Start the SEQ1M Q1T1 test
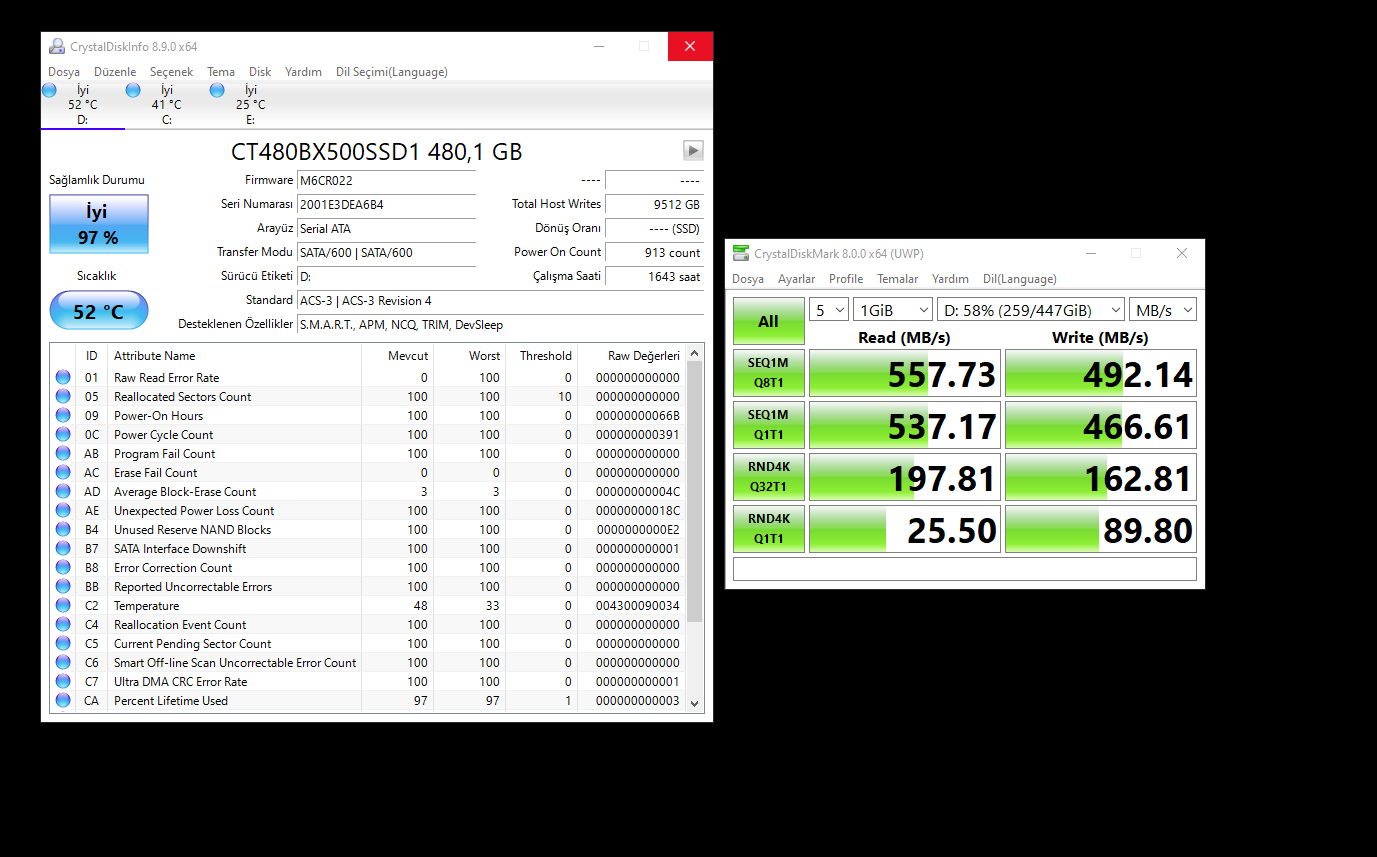 click(768, 425)
